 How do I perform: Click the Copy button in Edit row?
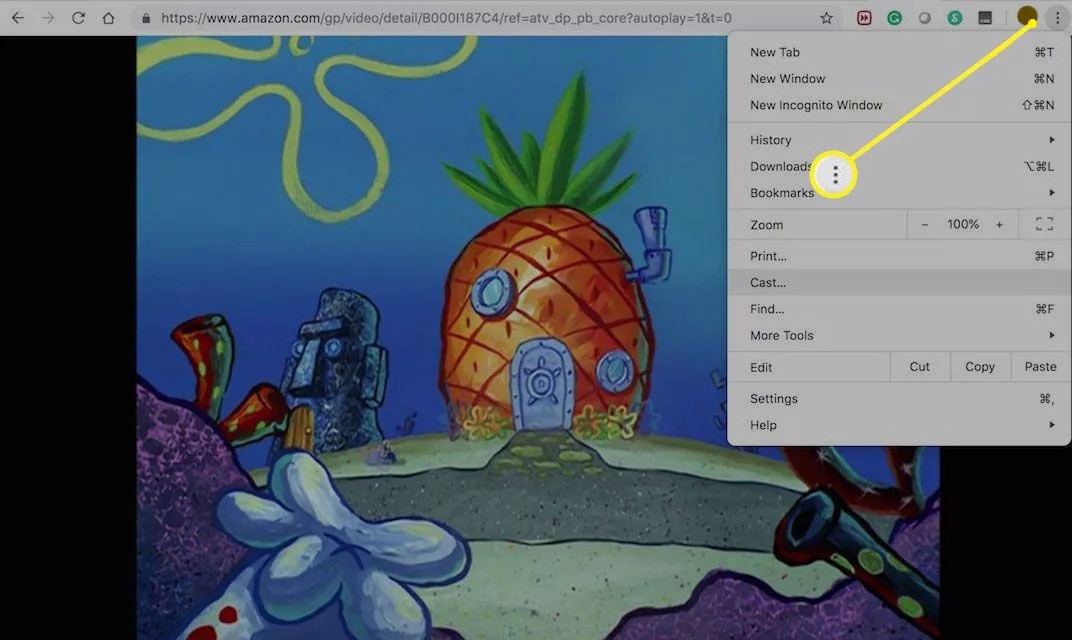pyautogui.click(x=979, y=366)
